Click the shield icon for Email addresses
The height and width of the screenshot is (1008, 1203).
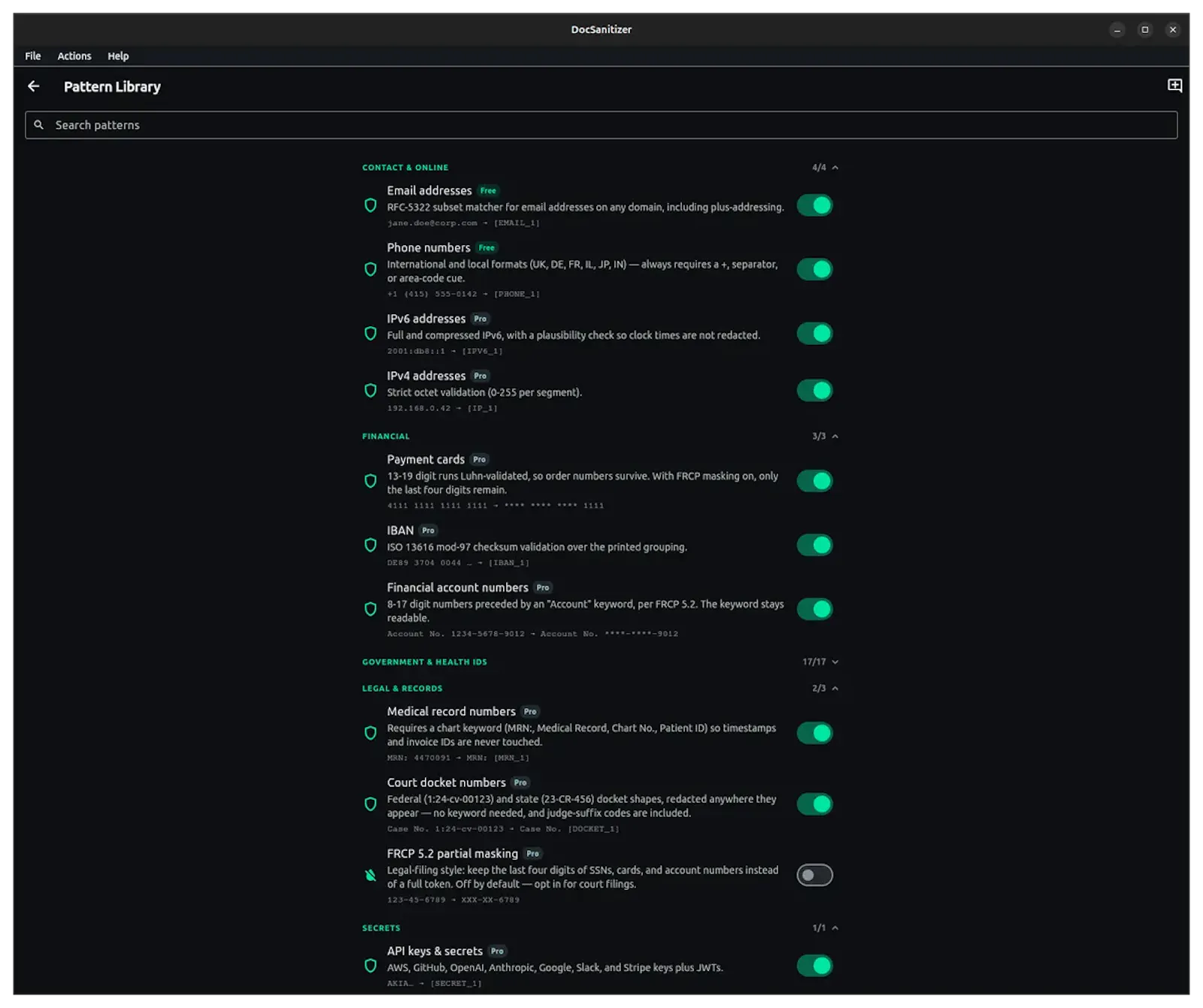click(x=370, y=205)
